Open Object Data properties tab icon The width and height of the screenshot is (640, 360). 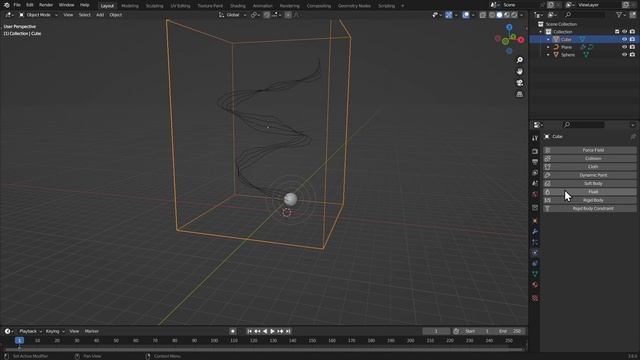pos(535,274)
